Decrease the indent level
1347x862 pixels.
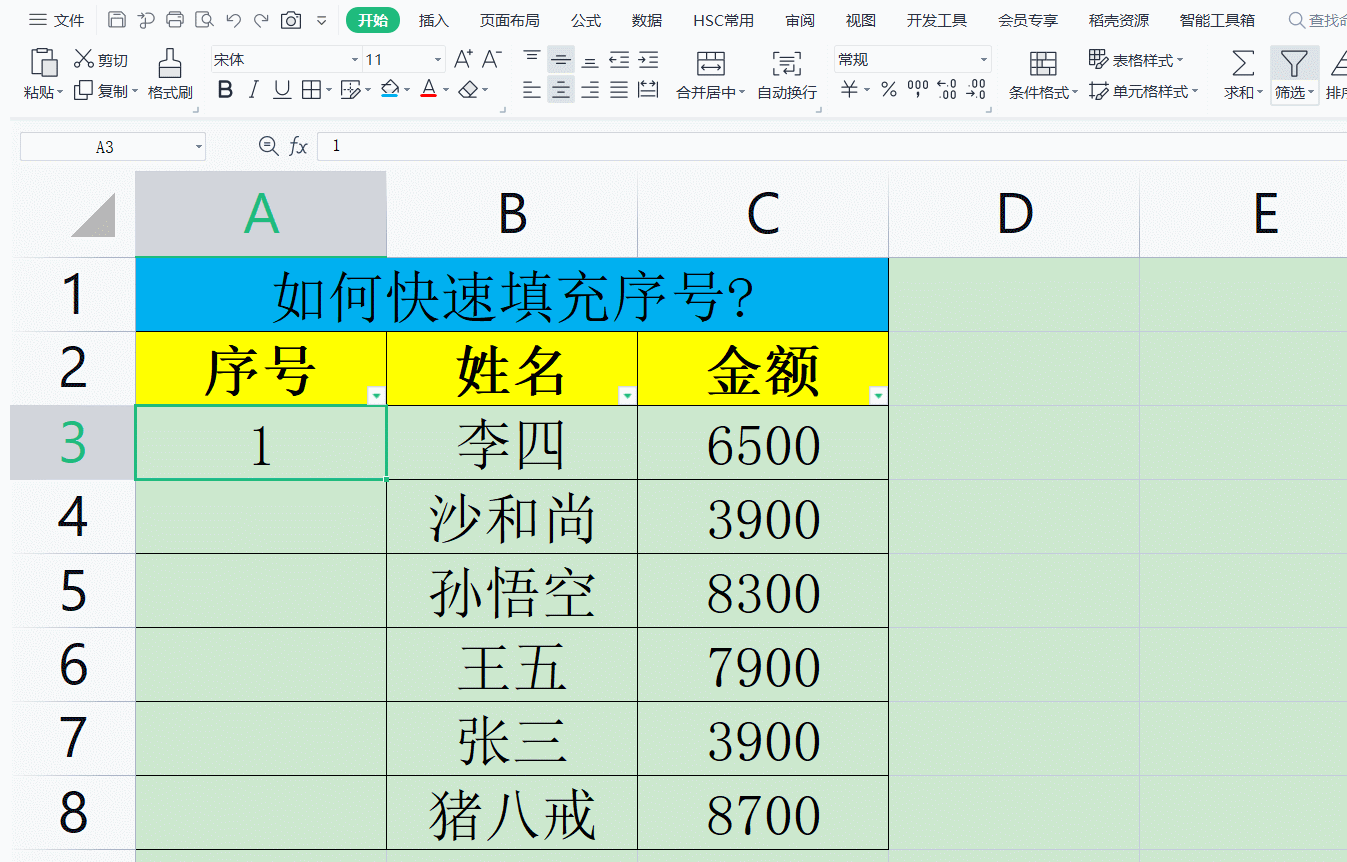[619, 60]
